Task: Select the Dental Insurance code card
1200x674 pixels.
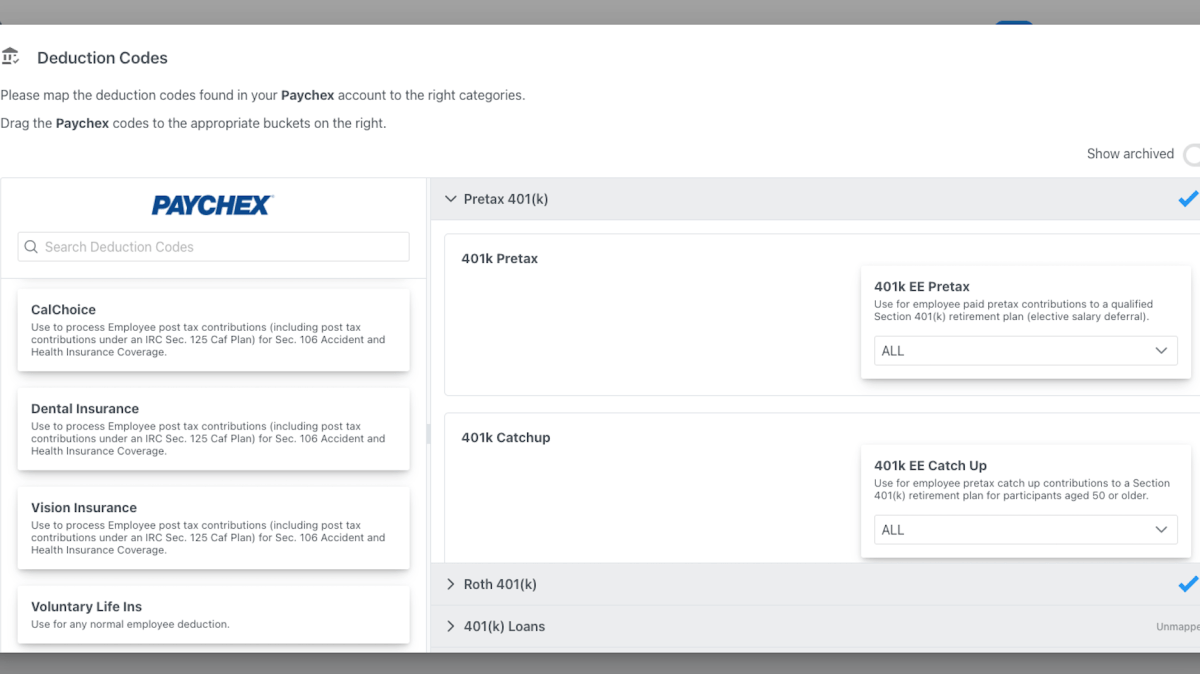Action: coord(213,429)
